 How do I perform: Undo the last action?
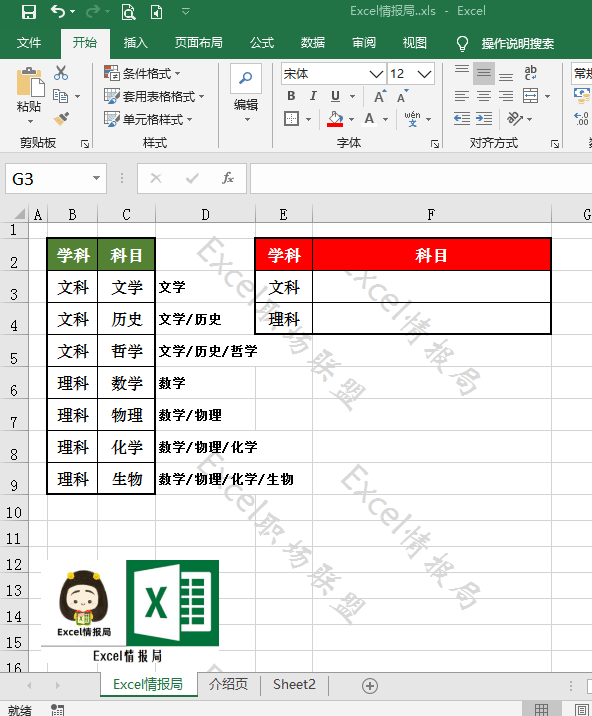tap(58, 11)
